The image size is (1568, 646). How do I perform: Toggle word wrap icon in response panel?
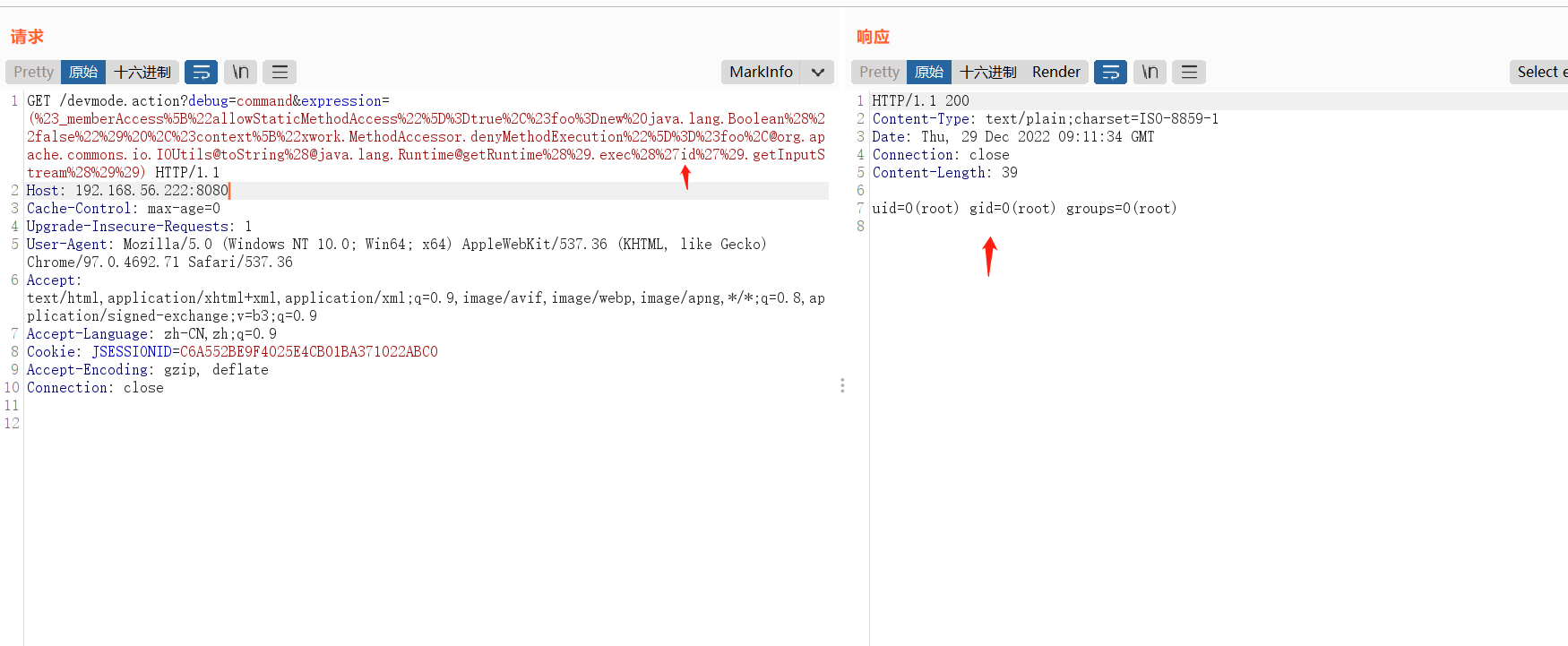[x=1110, y=72]
